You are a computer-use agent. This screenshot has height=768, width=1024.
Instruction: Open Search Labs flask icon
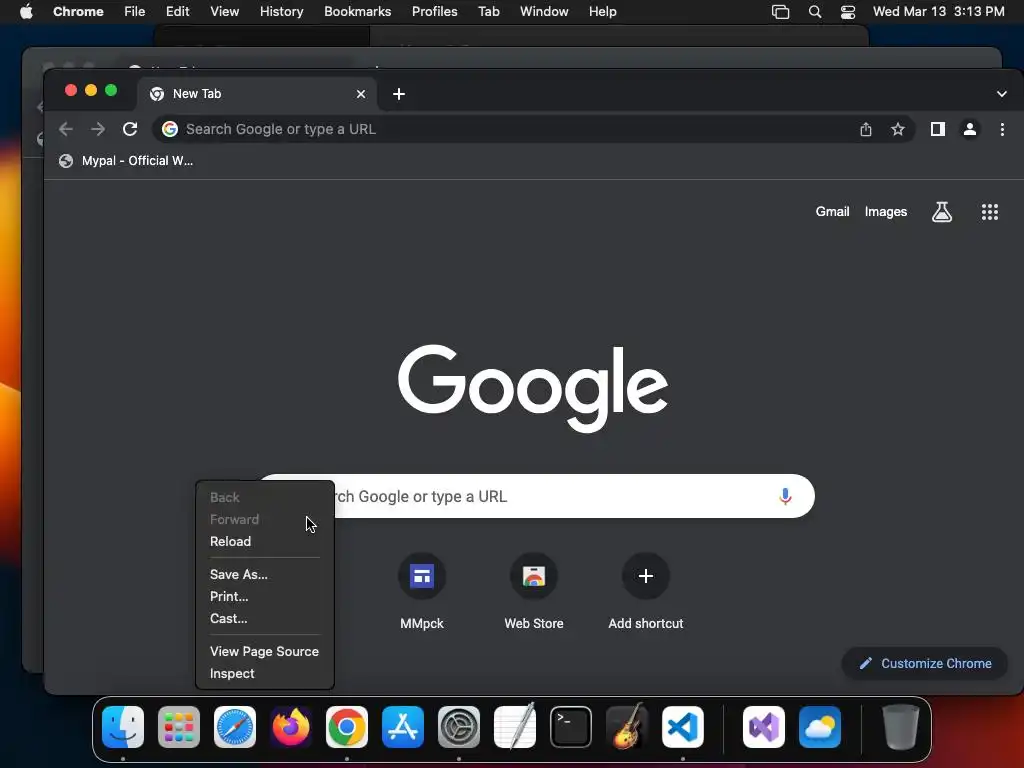point(942,212)
